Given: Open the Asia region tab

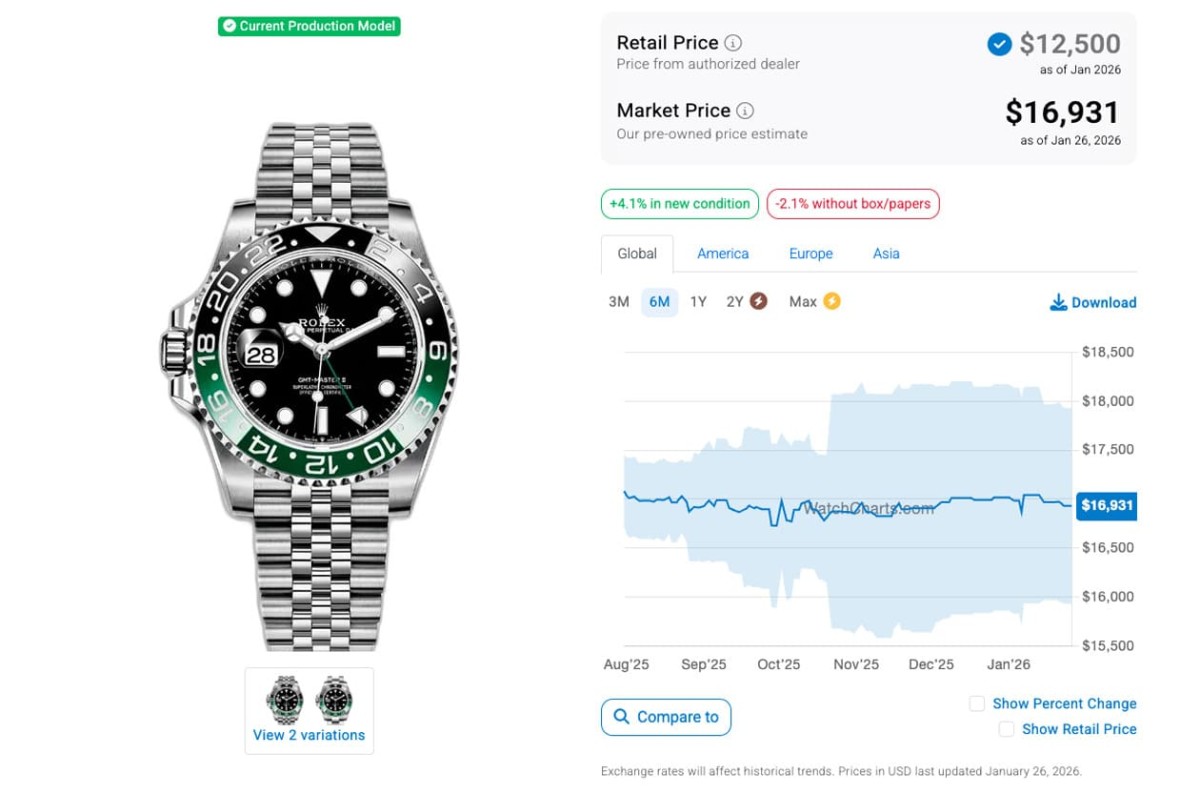Looking at the screenshot, I should pyautogui.click(x=886, y=254).
